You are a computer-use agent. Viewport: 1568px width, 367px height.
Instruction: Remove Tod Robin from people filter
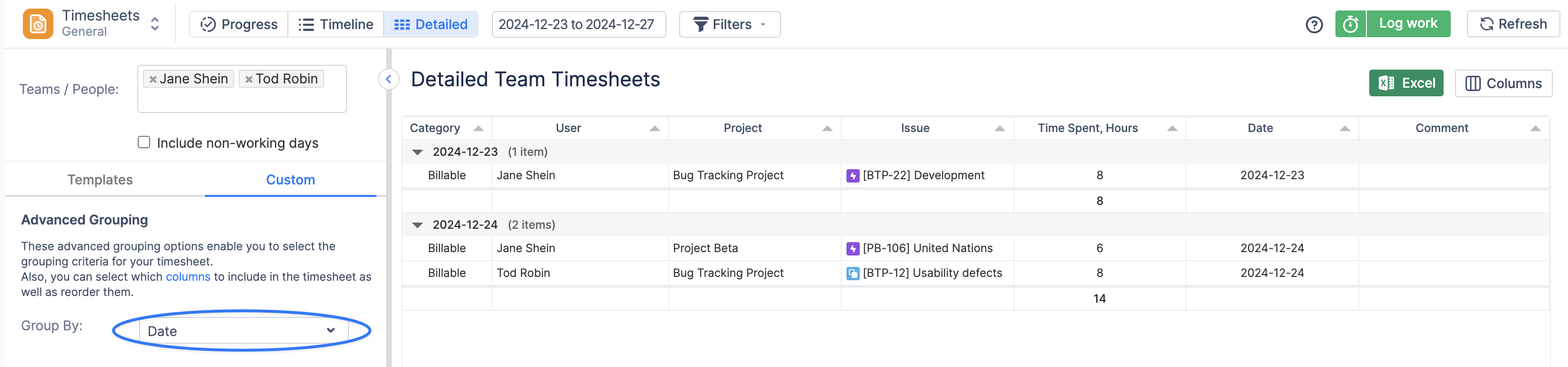pyautogui.click(x=248, y=79)
